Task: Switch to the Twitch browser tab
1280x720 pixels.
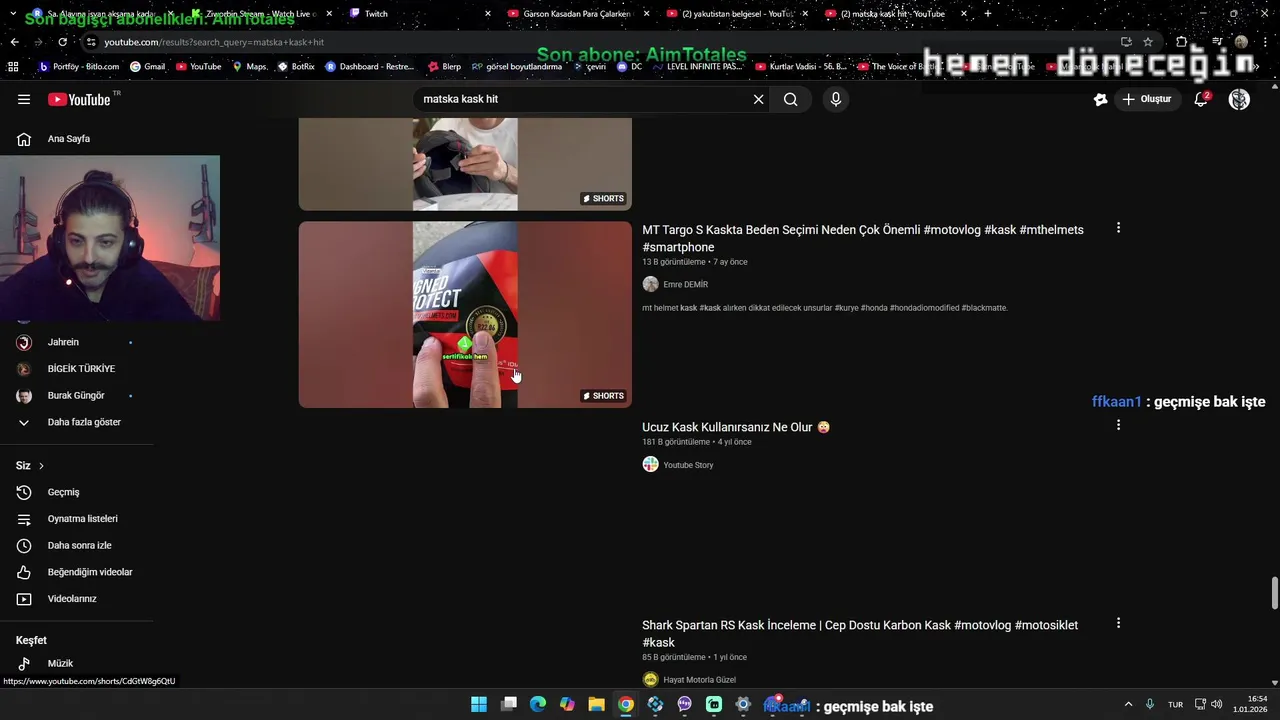Action: pyautogui.click(x=418, y=14)
